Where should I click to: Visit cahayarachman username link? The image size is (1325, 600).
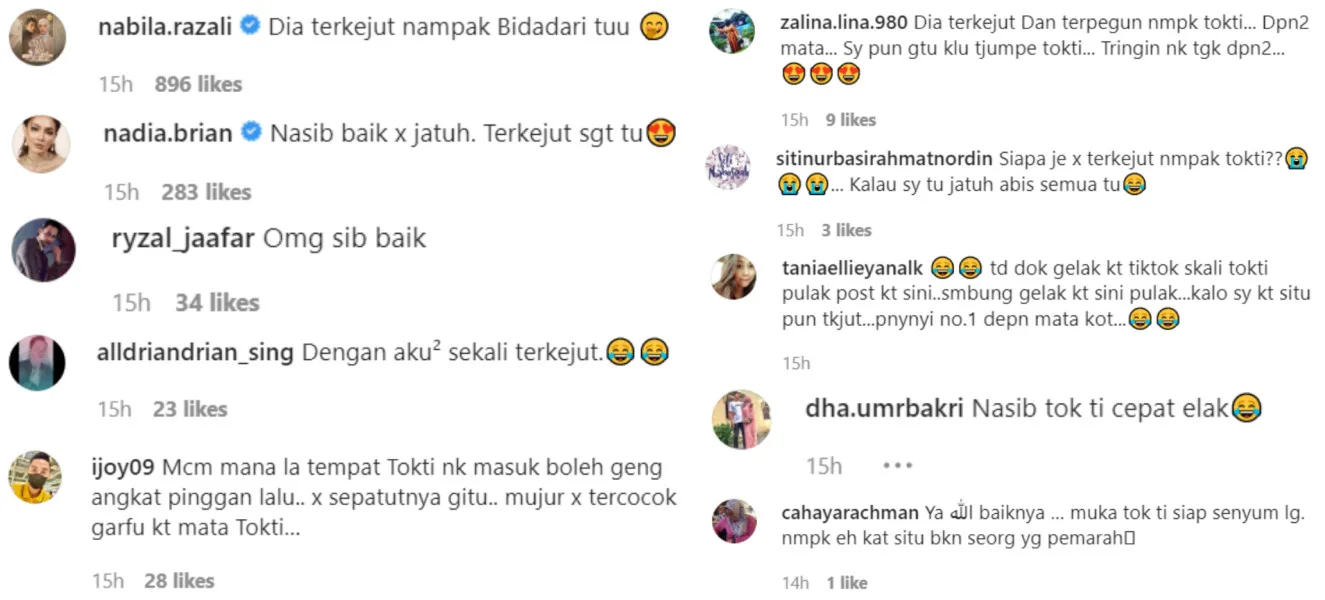pyautogui.click(x=849, y=513)
